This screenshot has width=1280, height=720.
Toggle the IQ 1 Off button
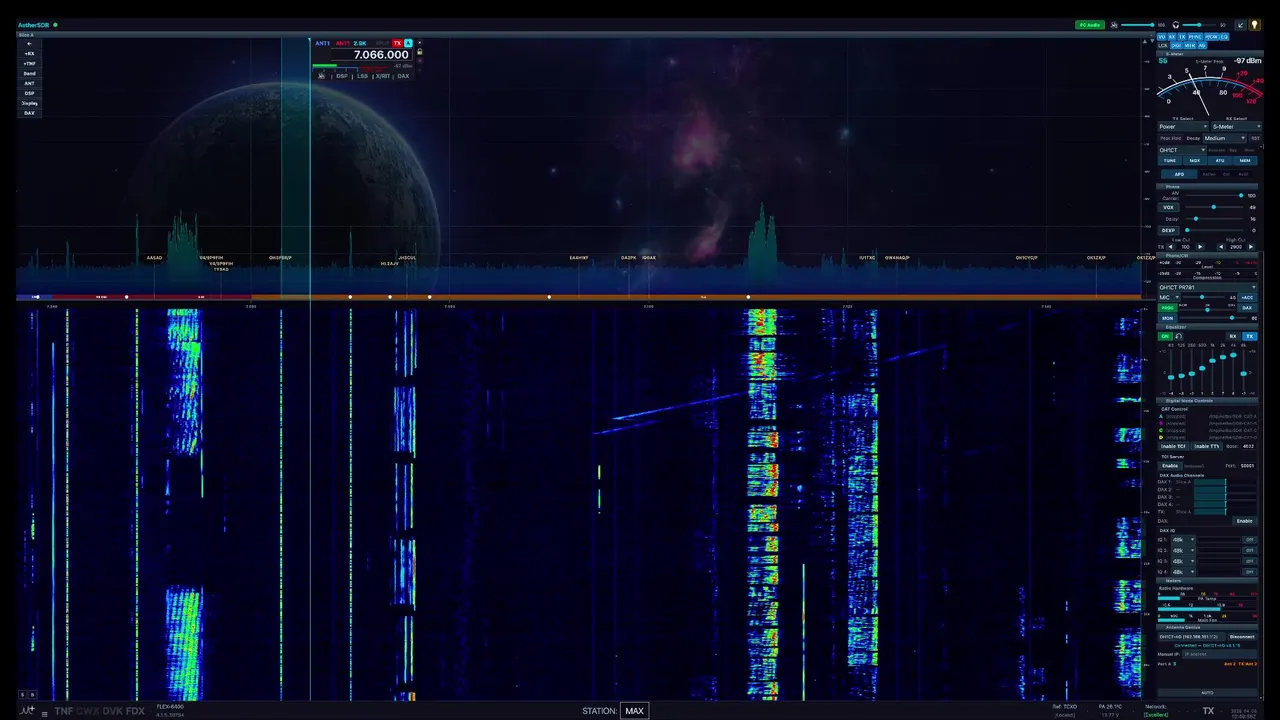(x=1249, y=540)
